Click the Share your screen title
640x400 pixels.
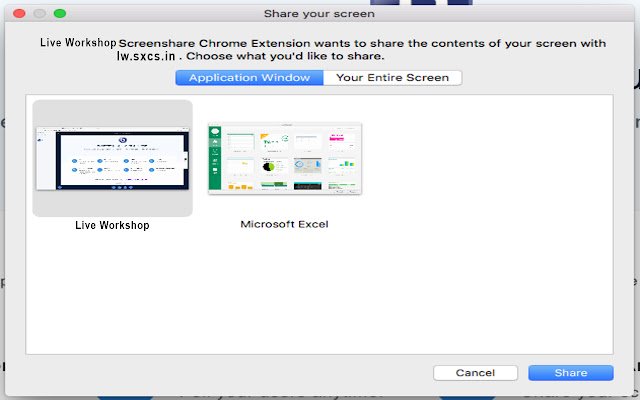click(x=319, y=13)
